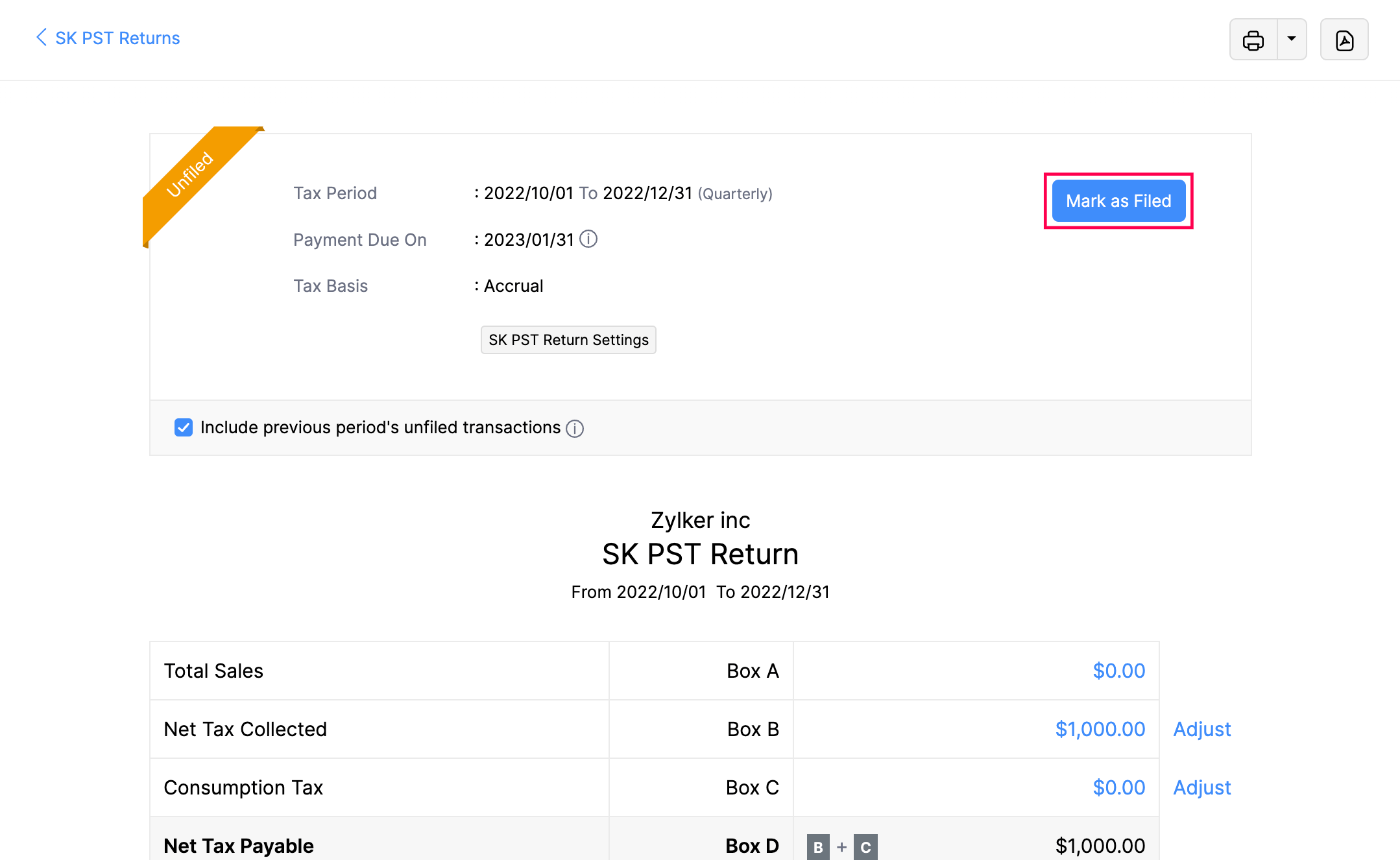1400x860 pixels.
Task: Click the $0.00 Total Sales amount
Action: [1119, 671]
